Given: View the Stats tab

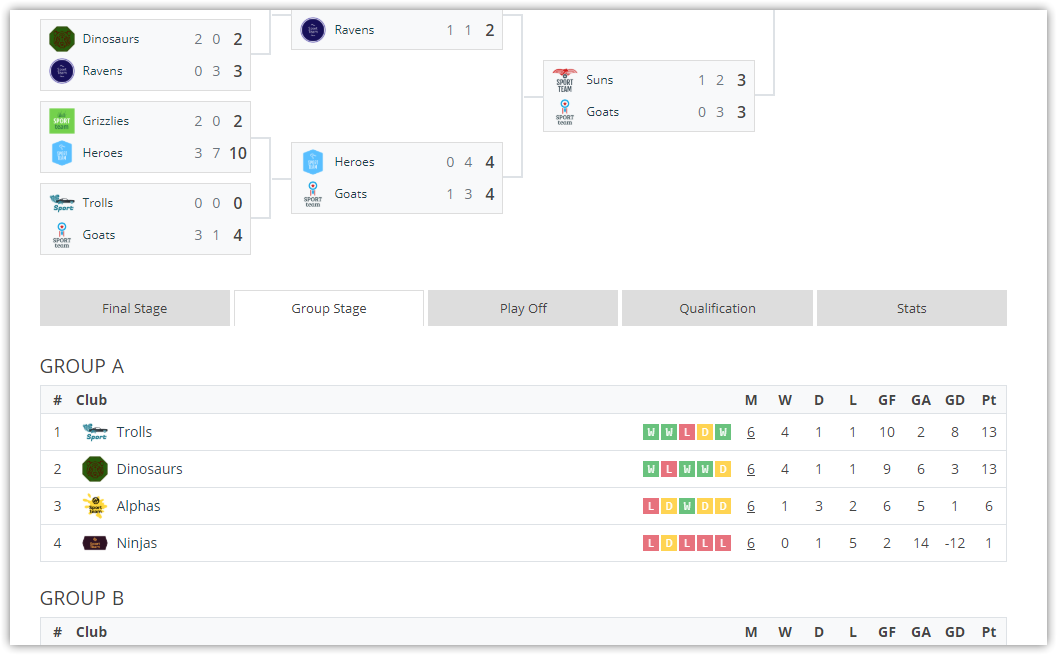Looking at the screenshot, I should 911,308.
